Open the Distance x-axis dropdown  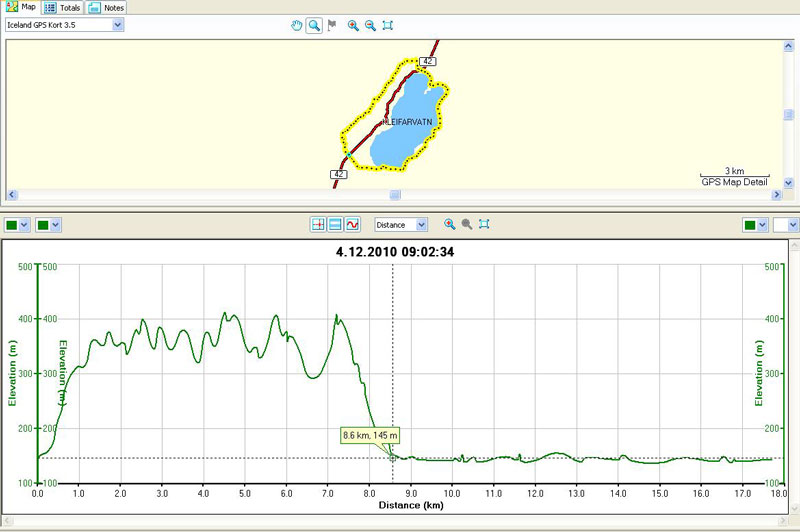(421, 225)
